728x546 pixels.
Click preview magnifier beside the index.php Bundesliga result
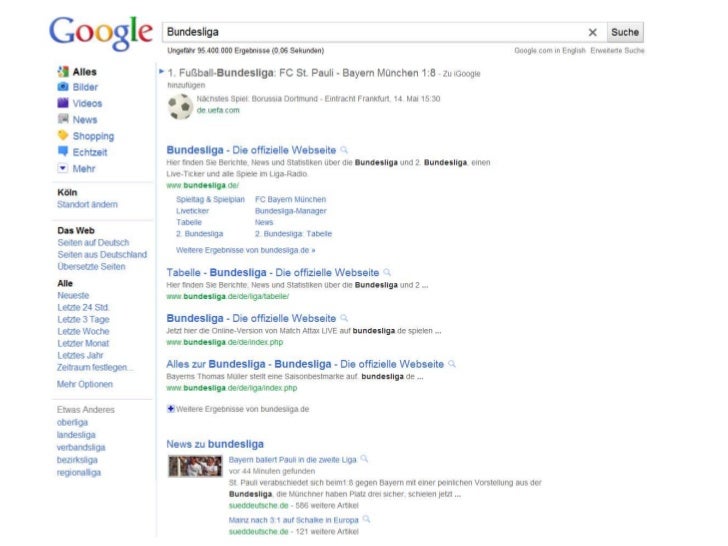tap(344, 318)
